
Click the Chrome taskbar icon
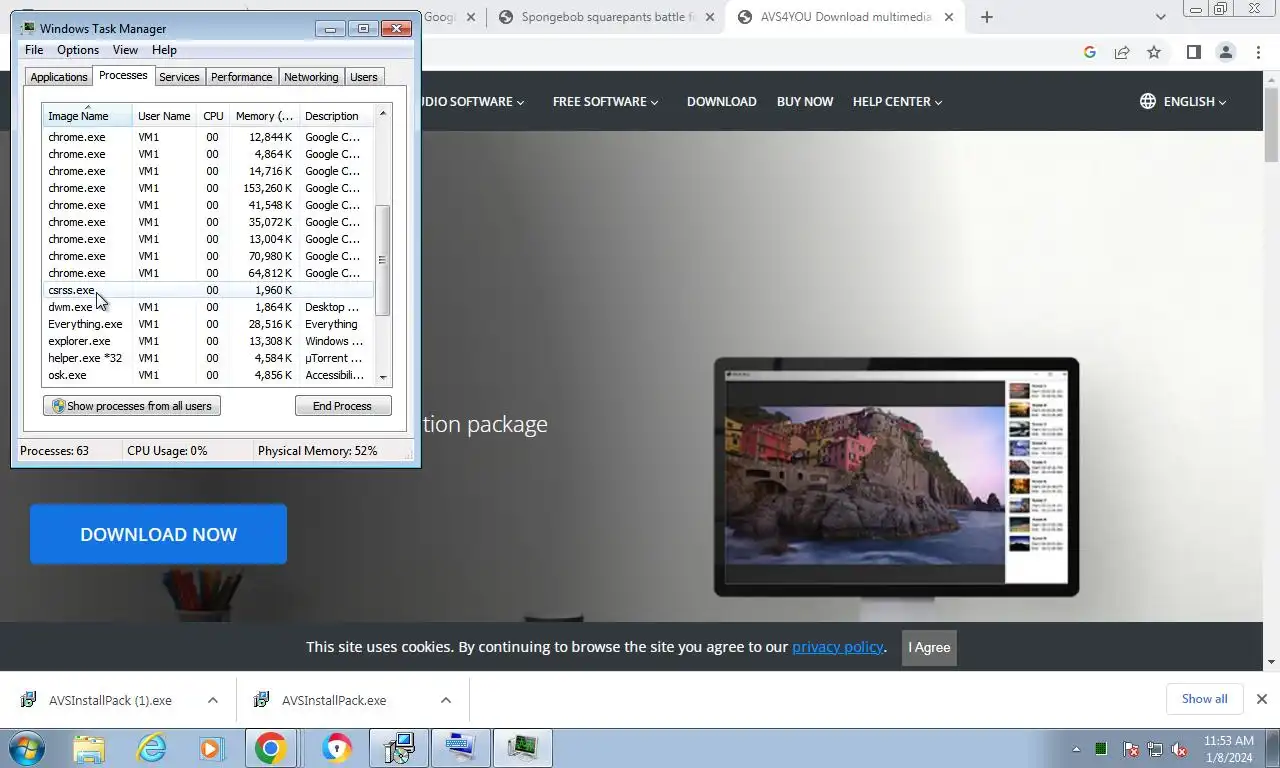click(x=270, y=748)
